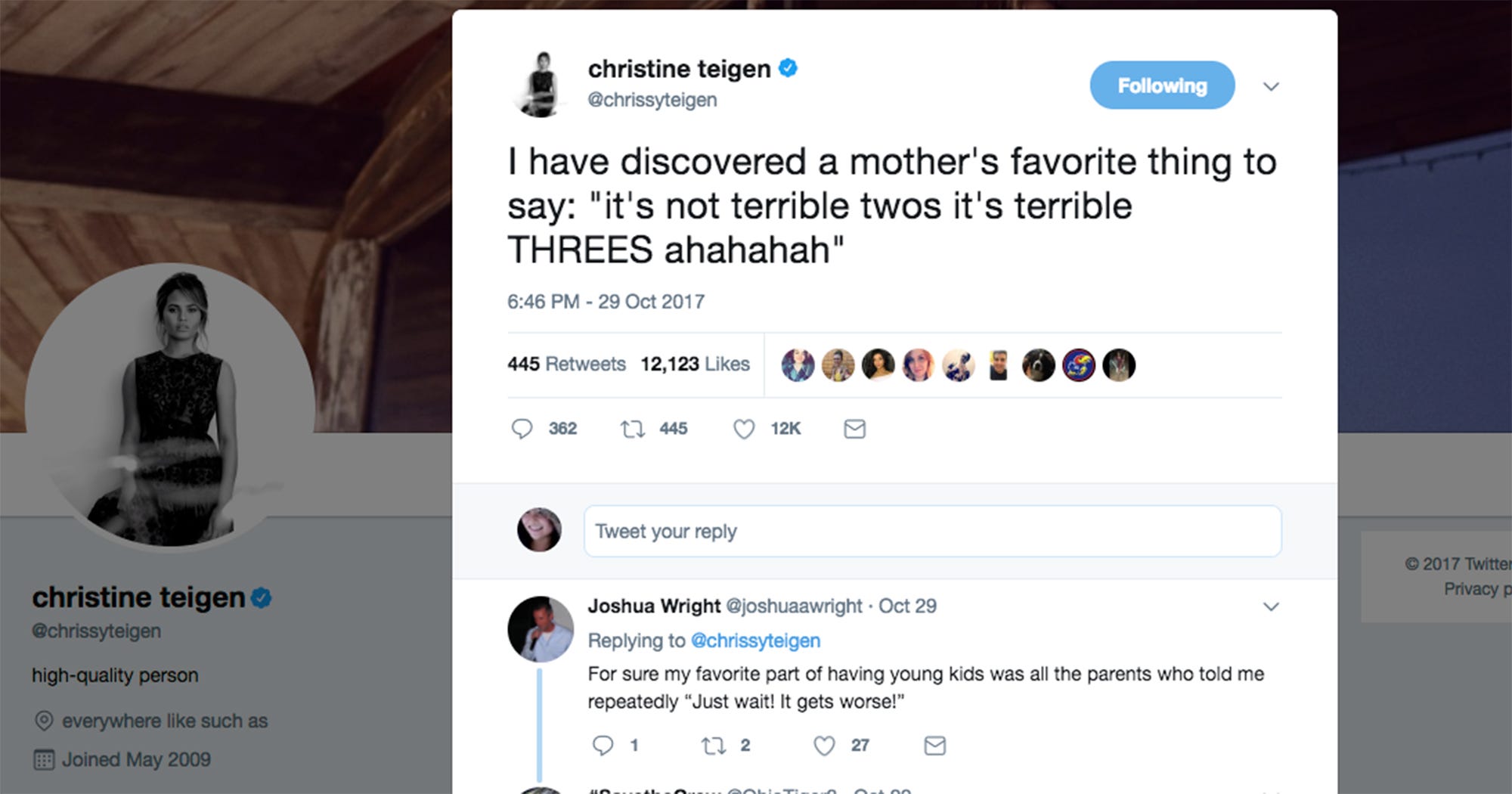Screen dimensions: 1512x794
Task: Open the first liker's avatar thumbnail
Action: click(798, 364)
